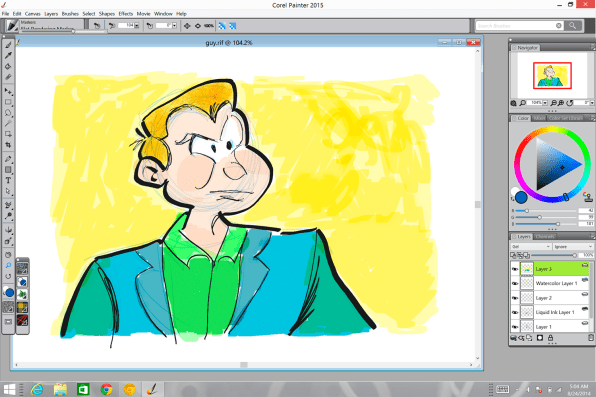
Task: Open the Shapes menu
Action: click(107, 14)
